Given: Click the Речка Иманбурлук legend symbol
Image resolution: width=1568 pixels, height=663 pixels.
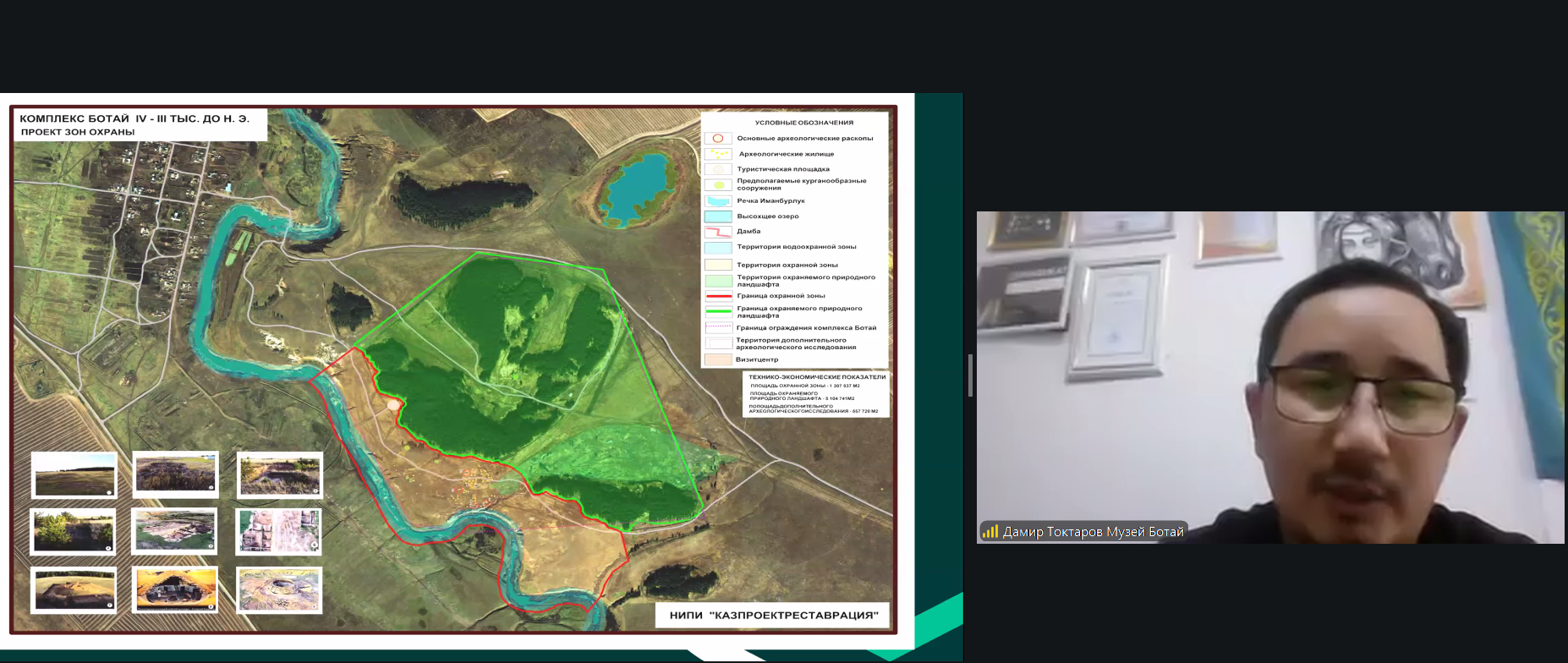Looking at the screenshot, I should (717, 201).
